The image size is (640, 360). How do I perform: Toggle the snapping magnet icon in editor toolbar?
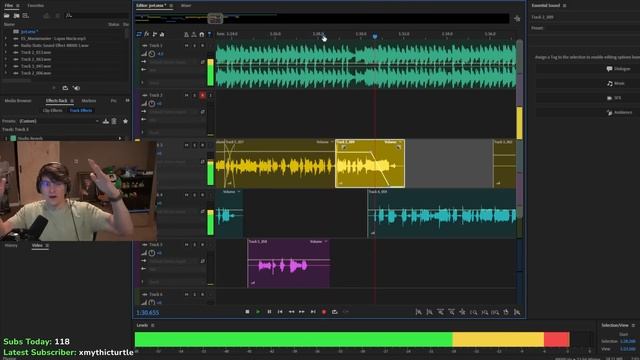tap(202, 34)
